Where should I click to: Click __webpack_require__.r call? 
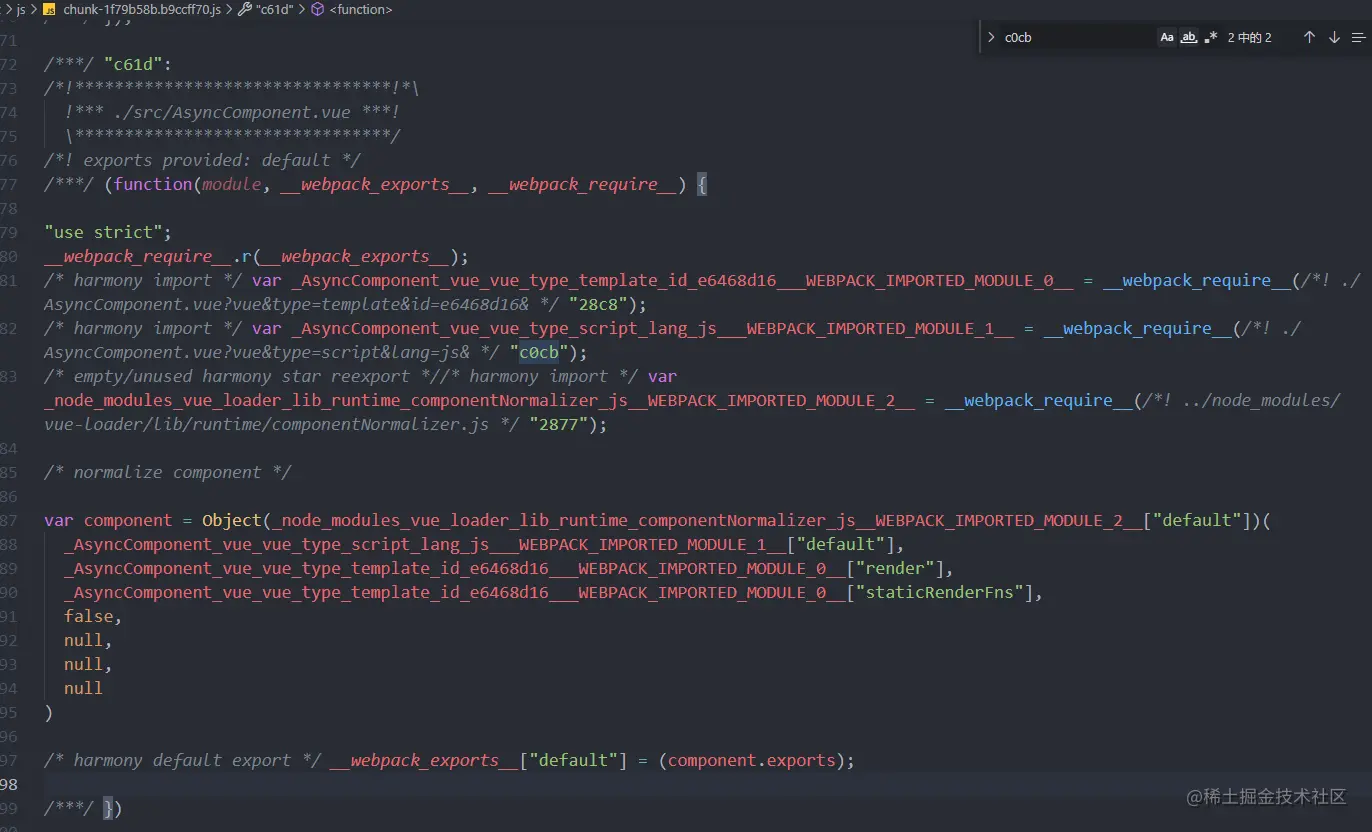click(x=147, y=256)
